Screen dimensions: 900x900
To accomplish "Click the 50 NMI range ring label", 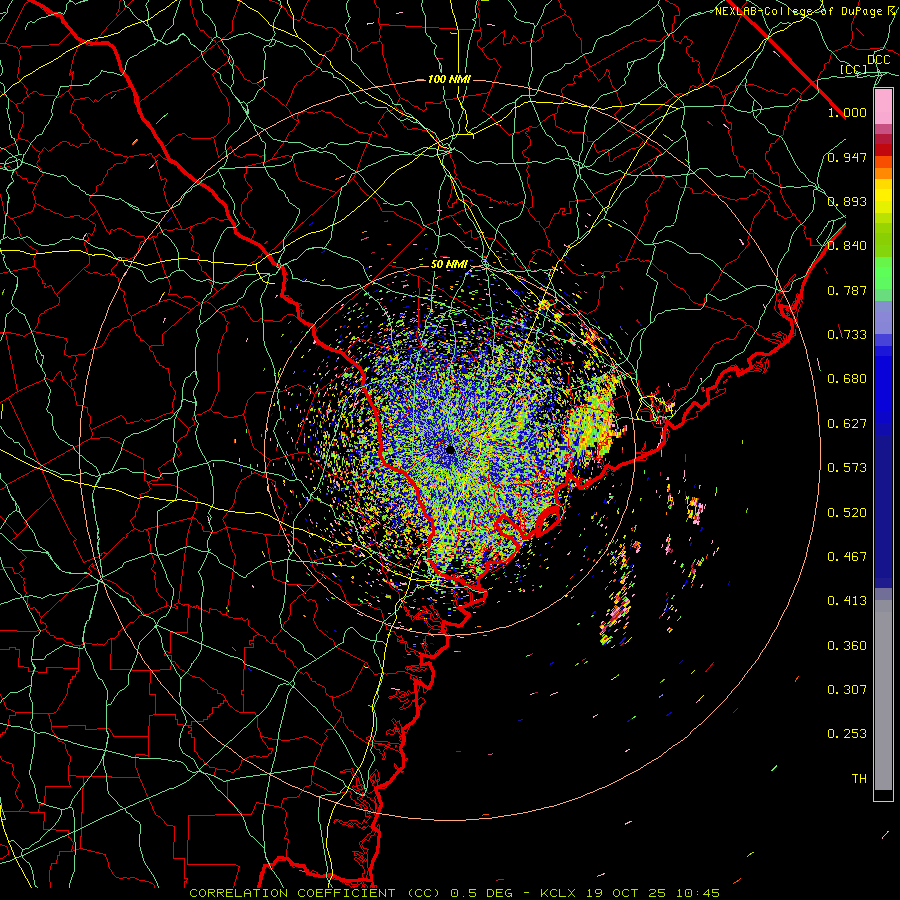I will [449, 265].
